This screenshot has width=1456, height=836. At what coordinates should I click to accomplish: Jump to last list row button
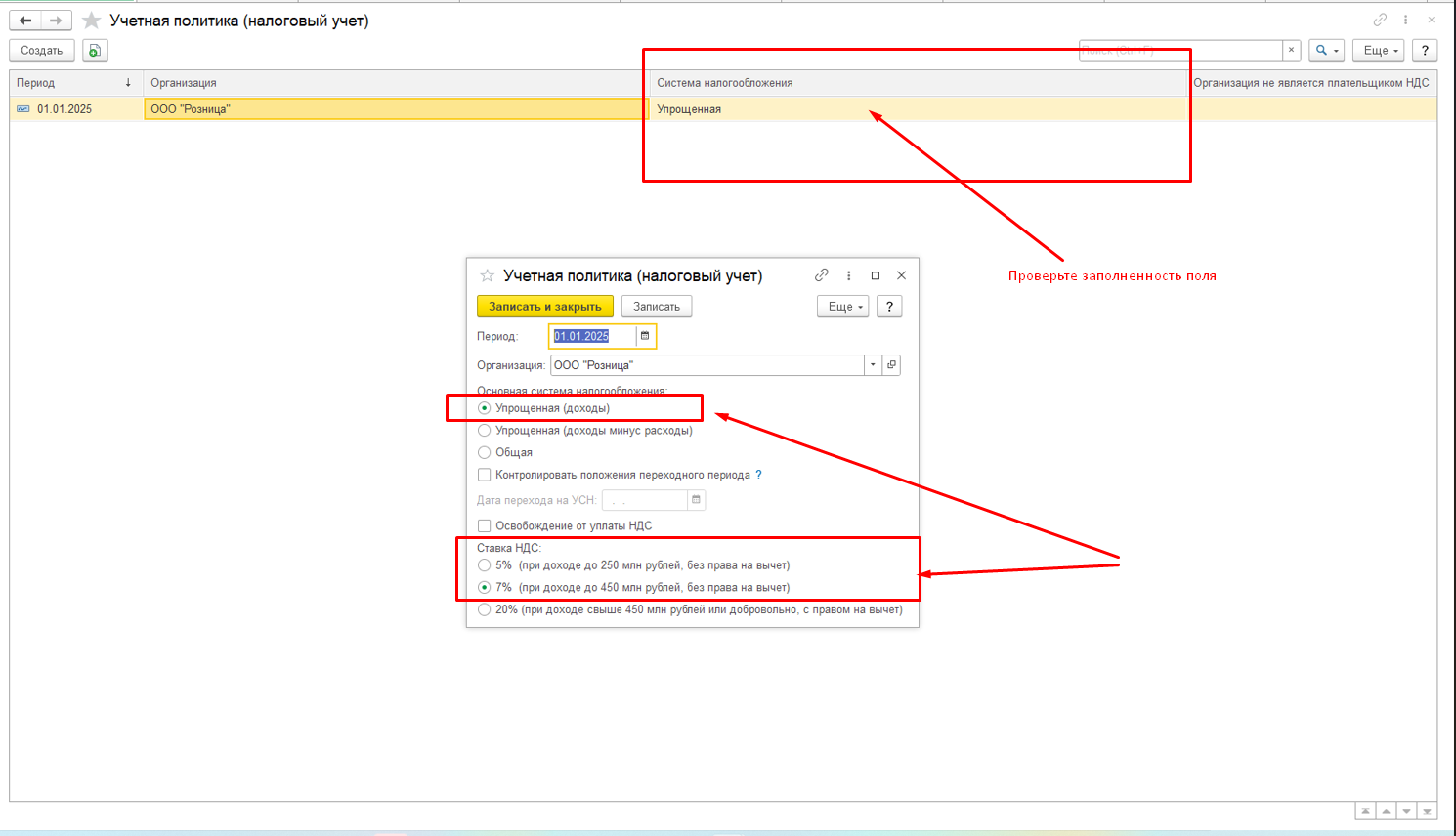tap(1427, 812)
